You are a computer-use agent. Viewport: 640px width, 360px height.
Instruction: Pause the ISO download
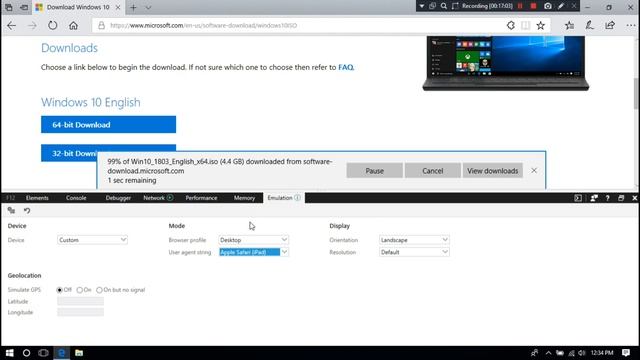(x=374, y=171)
